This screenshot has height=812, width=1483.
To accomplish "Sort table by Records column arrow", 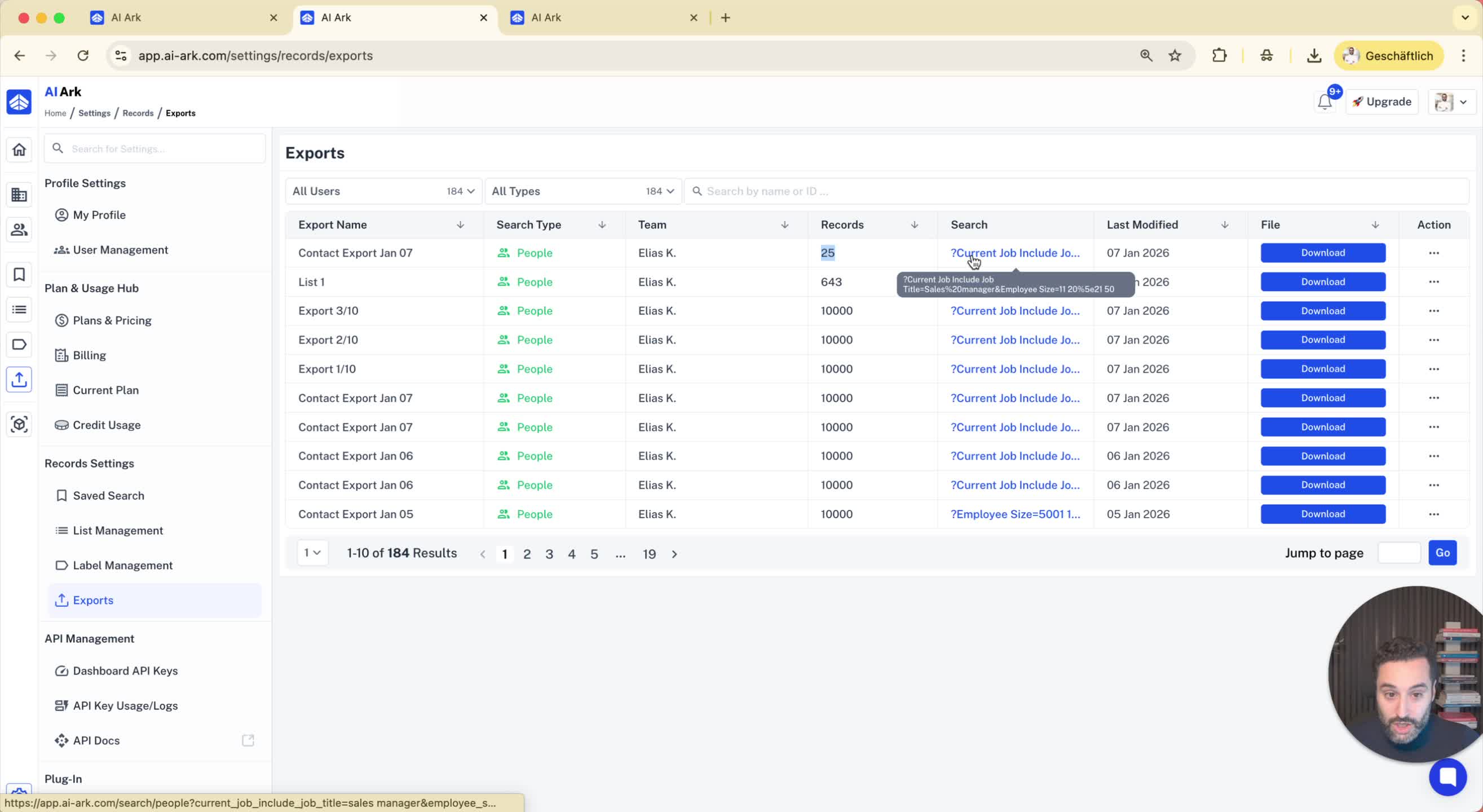I will (914, 225).
